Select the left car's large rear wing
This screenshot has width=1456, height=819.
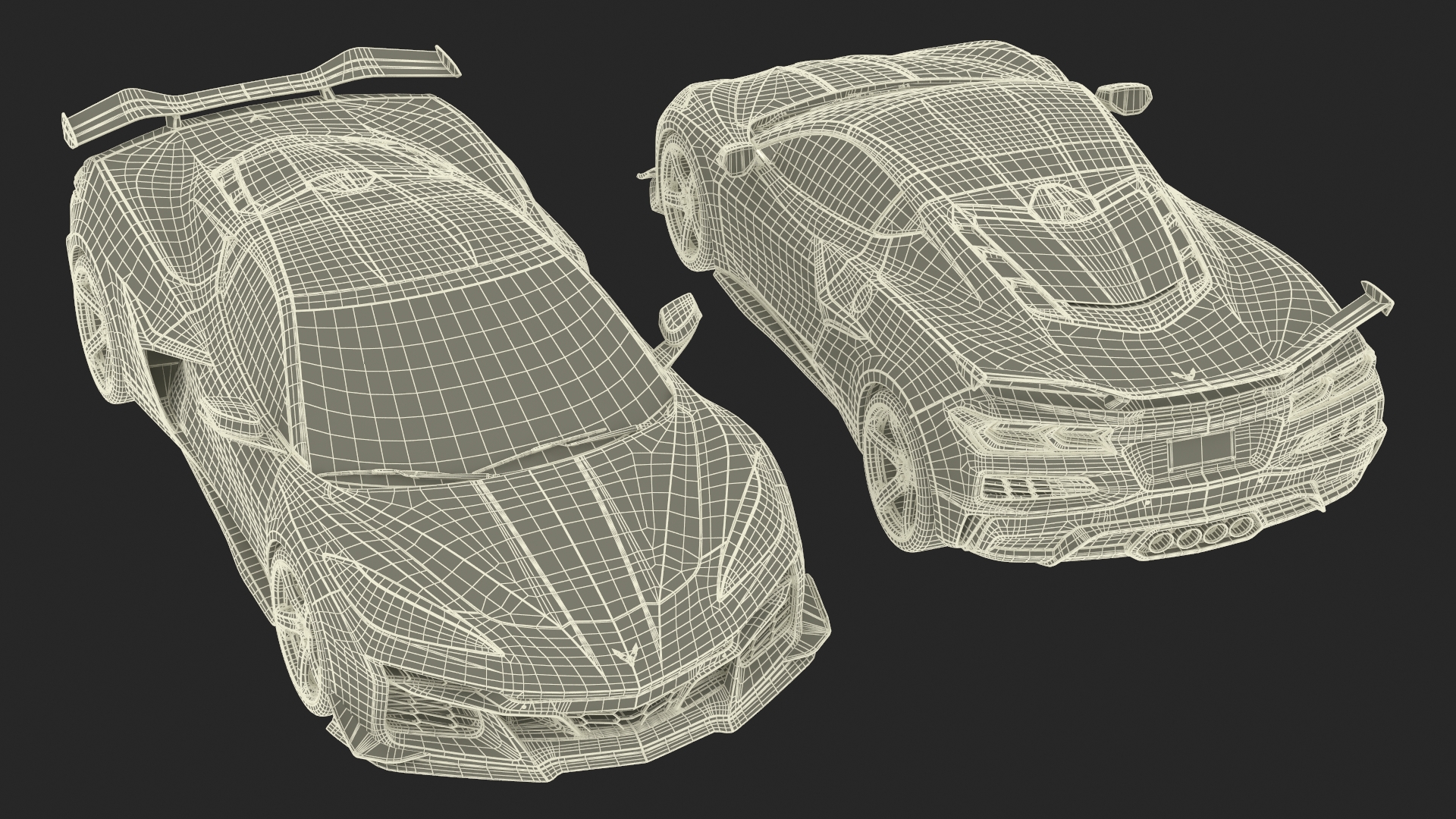(x=262, y=95)
